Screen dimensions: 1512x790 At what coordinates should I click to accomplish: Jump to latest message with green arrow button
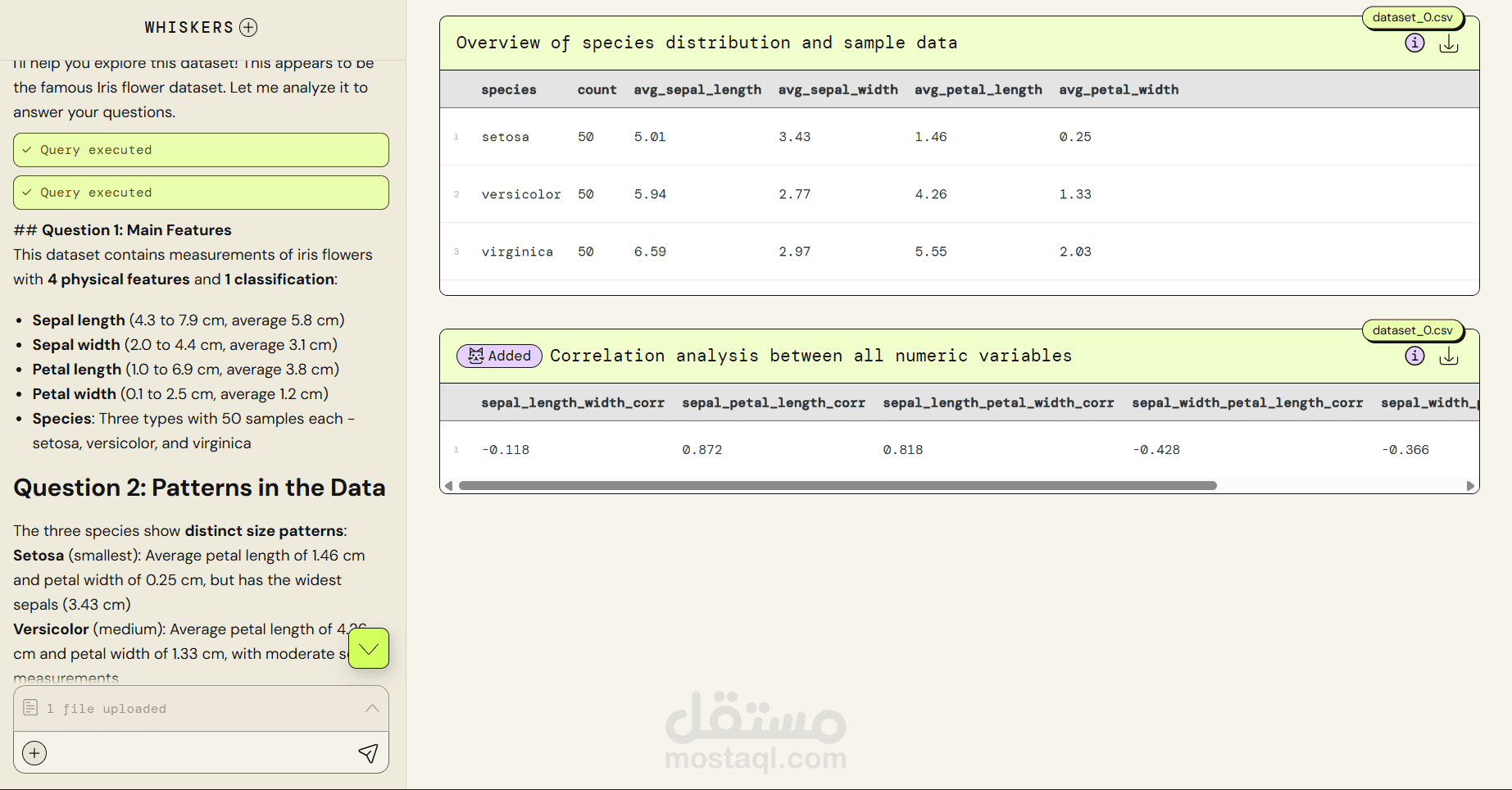(369, 648)
